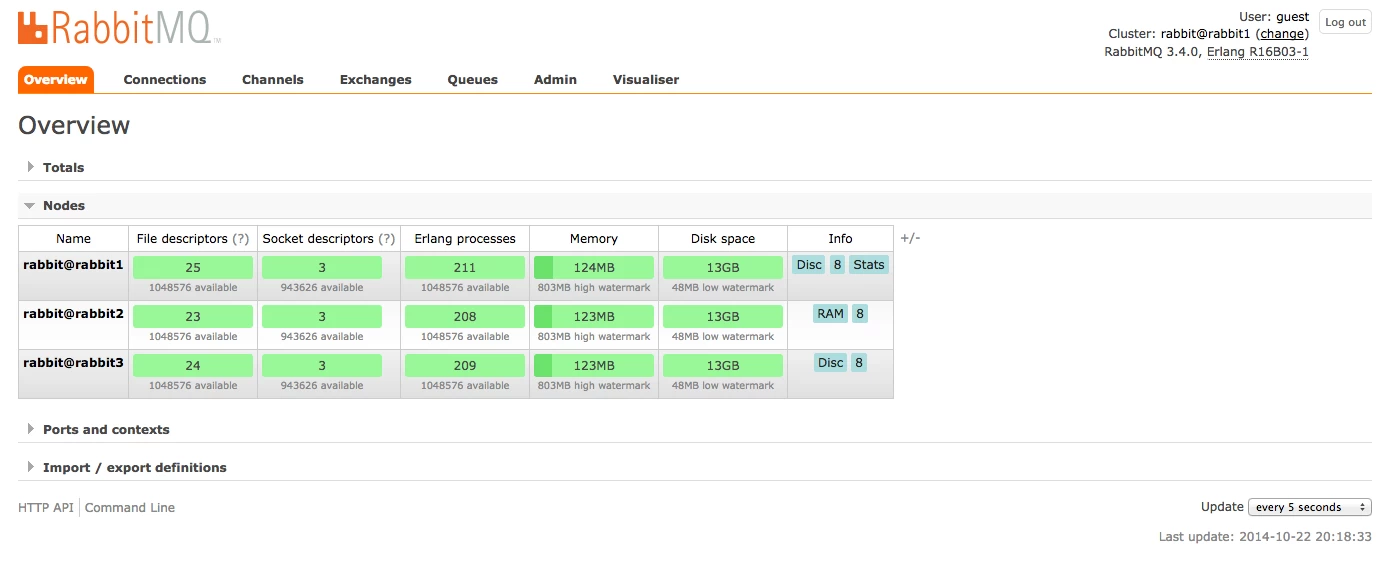Screen dimensions: 1394x586
Task: Open the rabbit@rabbit1 node name
Action: click(x=74, y=265)
